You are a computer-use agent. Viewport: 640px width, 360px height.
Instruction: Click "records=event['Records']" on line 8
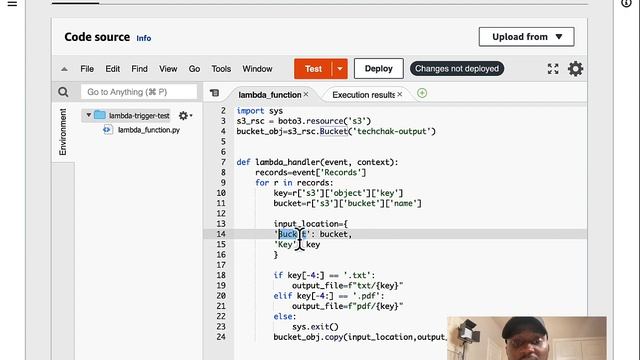coord(311,172)
